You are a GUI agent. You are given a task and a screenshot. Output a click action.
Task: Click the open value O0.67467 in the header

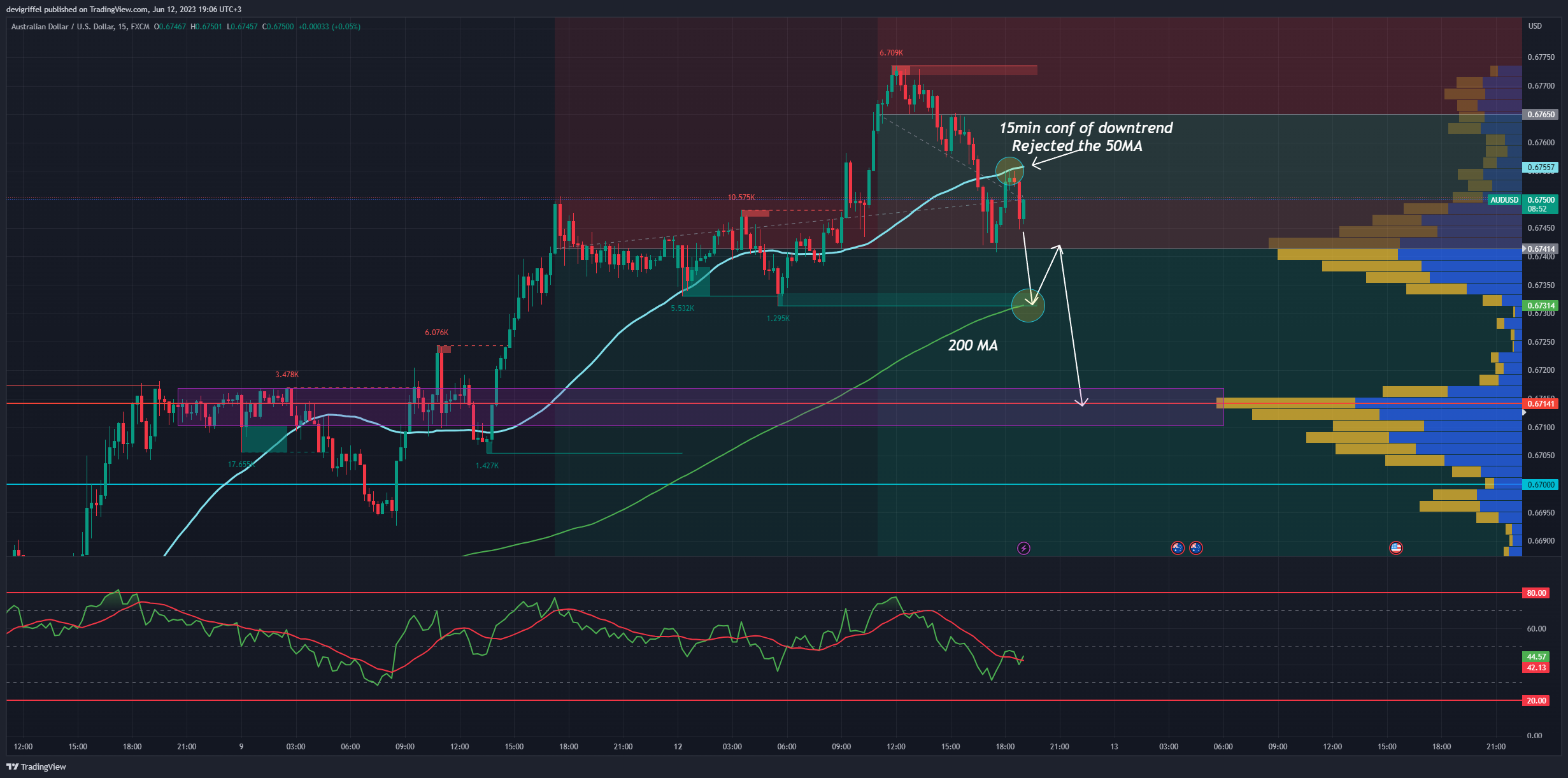point(169,27)
